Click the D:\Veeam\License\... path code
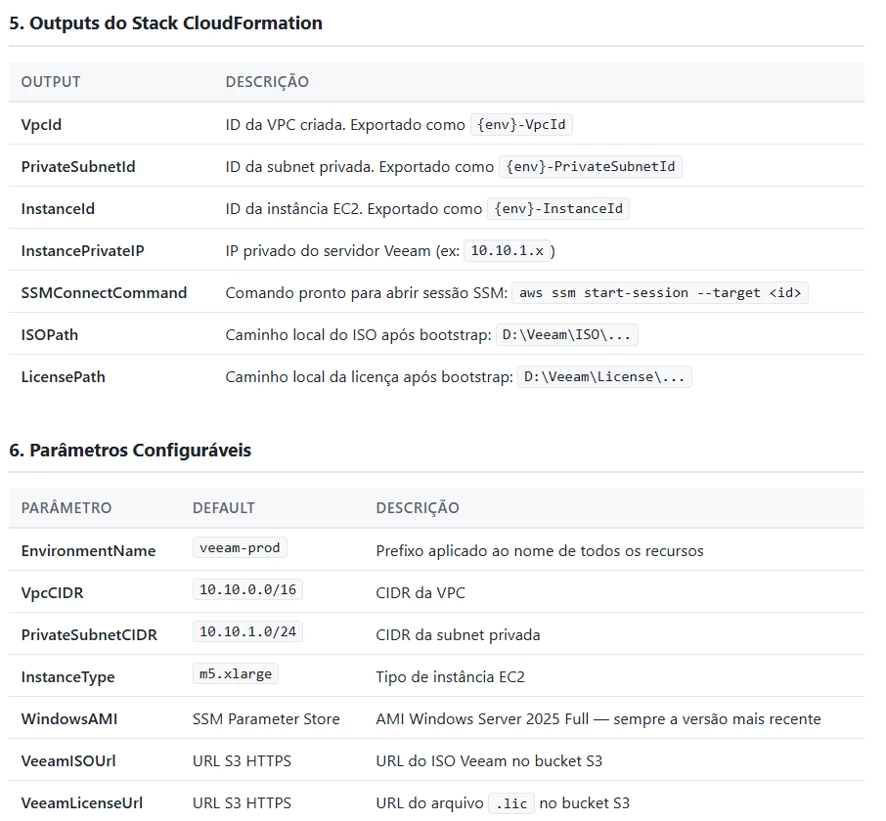This screenshot has width=886, height=821. coord(605,376)
